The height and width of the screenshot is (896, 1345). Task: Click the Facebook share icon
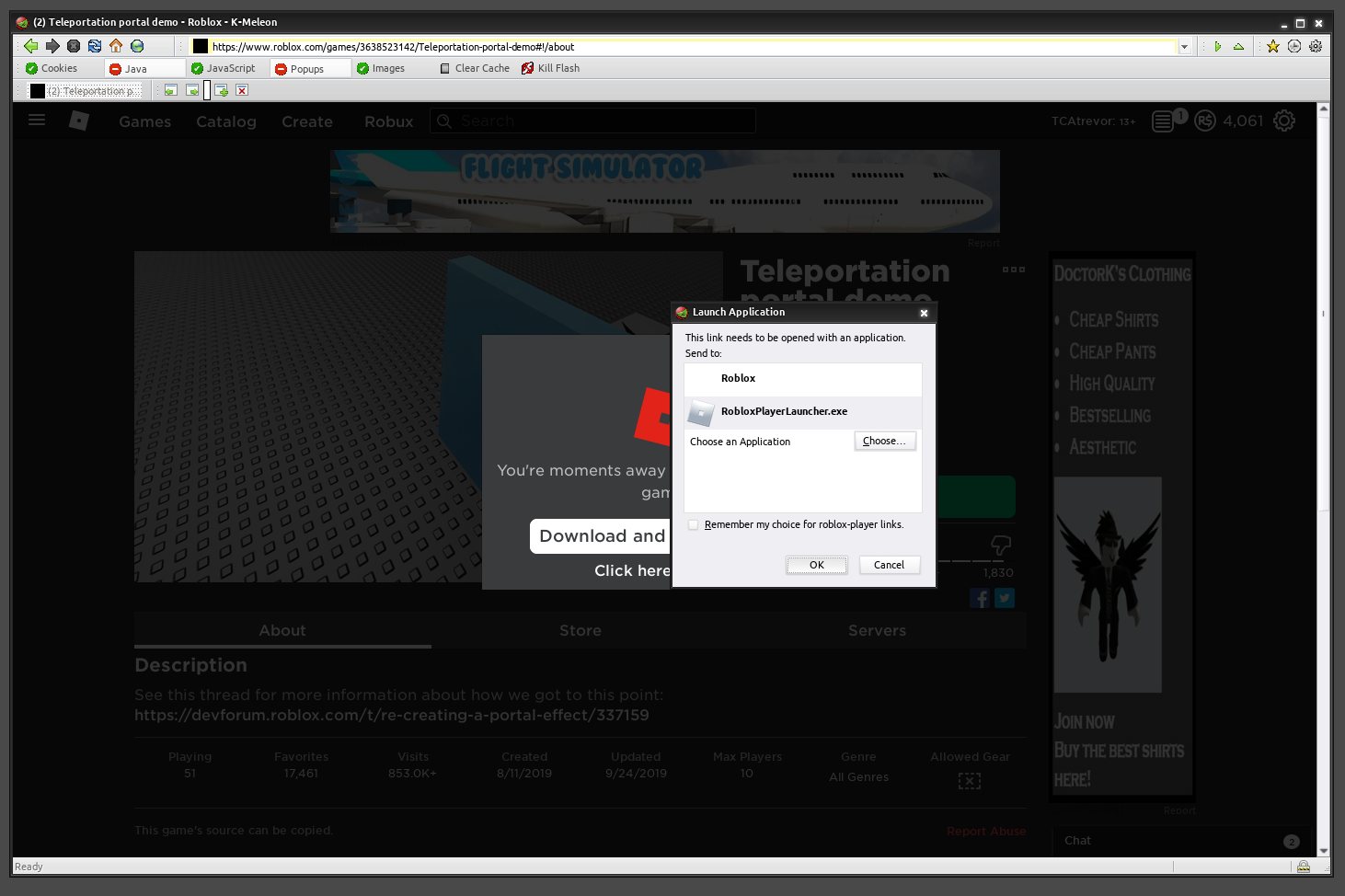click(x=980, y=598)
